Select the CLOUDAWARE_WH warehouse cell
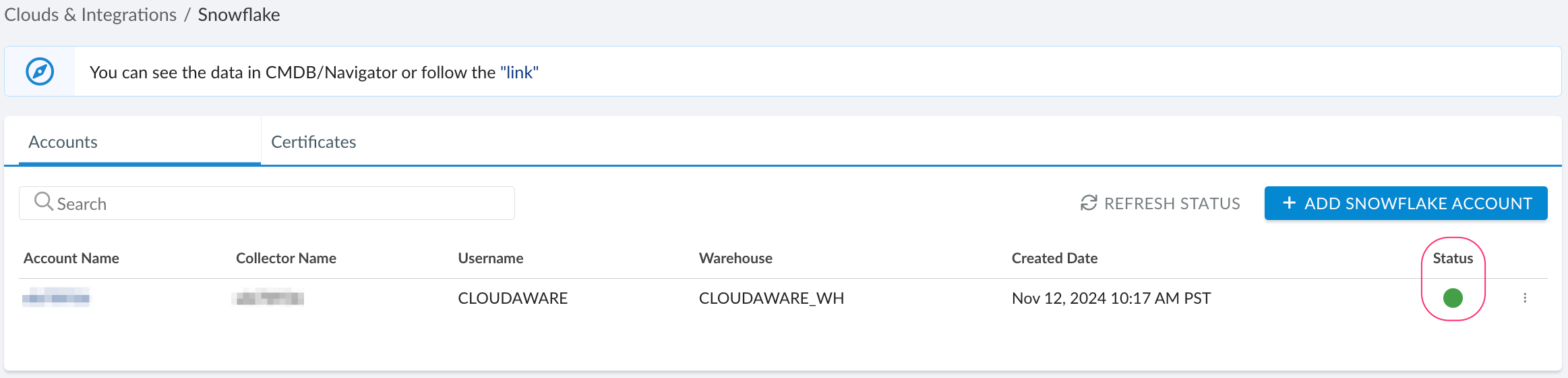1568x378 pixels. click(x=771, y=298)
